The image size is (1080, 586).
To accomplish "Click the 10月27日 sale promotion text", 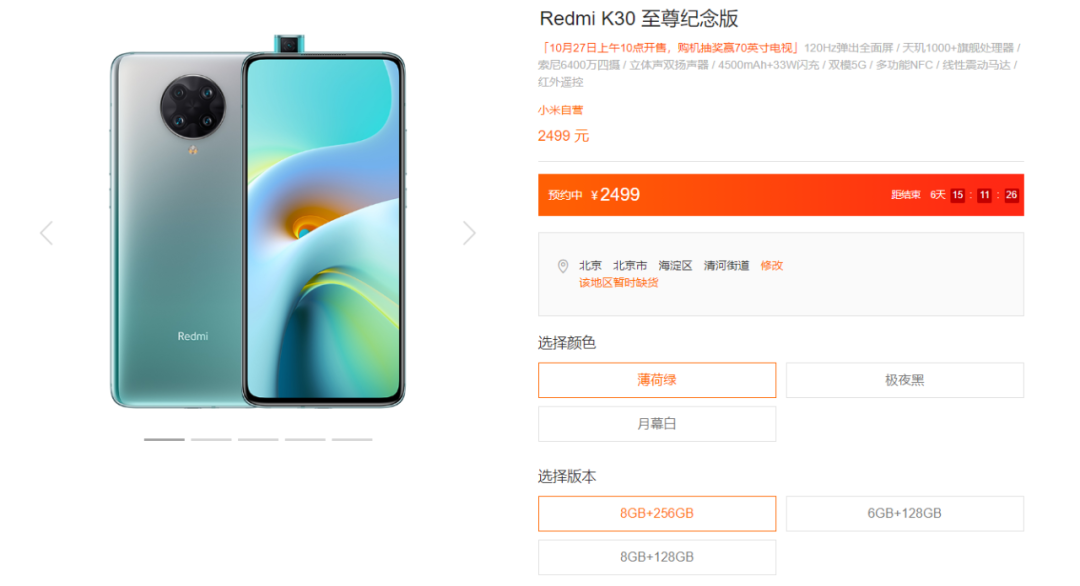I will (670, 48).
